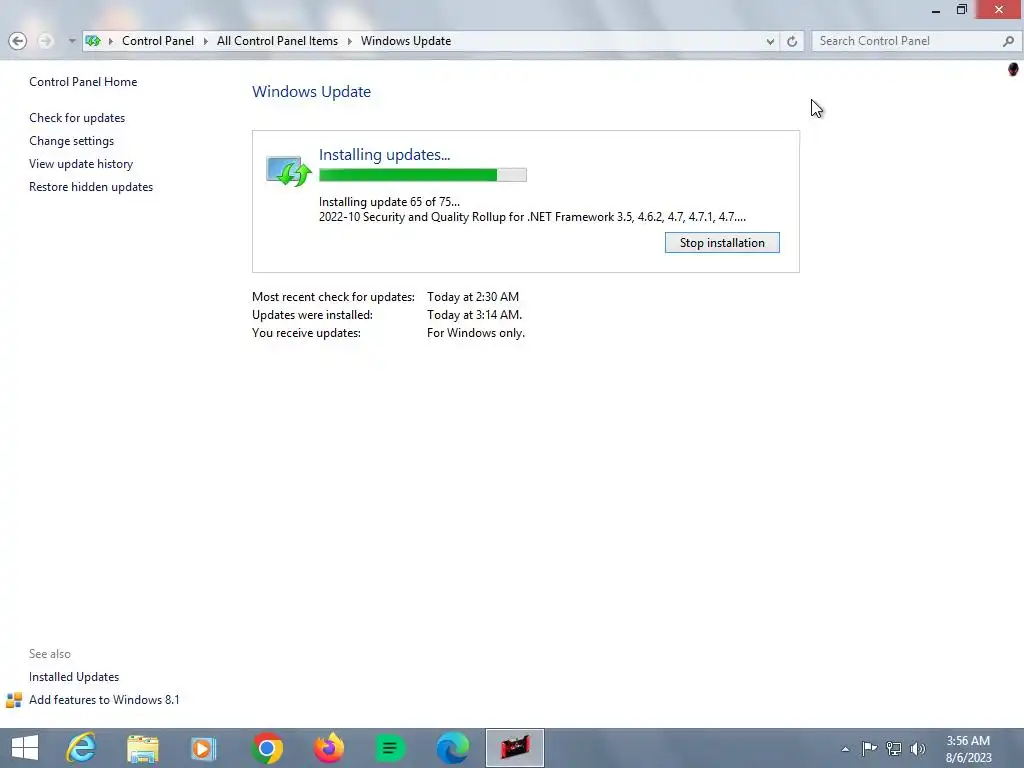Image resolution: width=1024 pixels, height=768 pixels.
Task: Click Restore hidden updates link
Action: click(91, 187)
